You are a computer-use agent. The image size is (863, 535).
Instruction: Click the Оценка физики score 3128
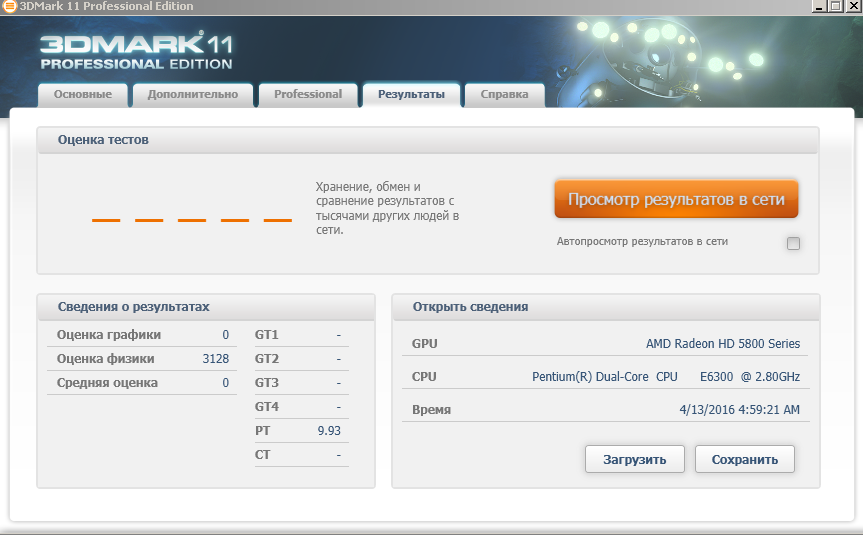click(x=216, y=359)
